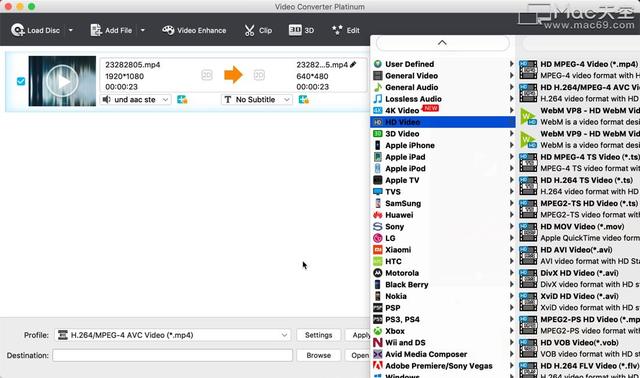Choose WebM VP8 HD WebM format

pyautogui.click(x=579, y=116)
